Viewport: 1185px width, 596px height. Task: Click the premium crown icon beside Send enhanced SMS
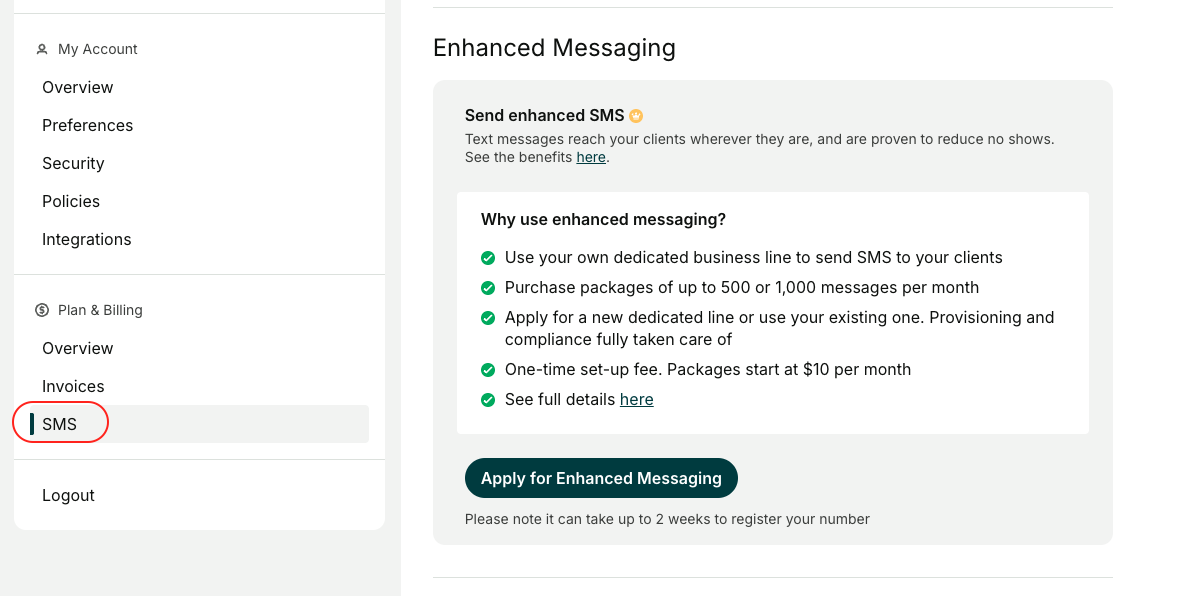coord(636,116)
